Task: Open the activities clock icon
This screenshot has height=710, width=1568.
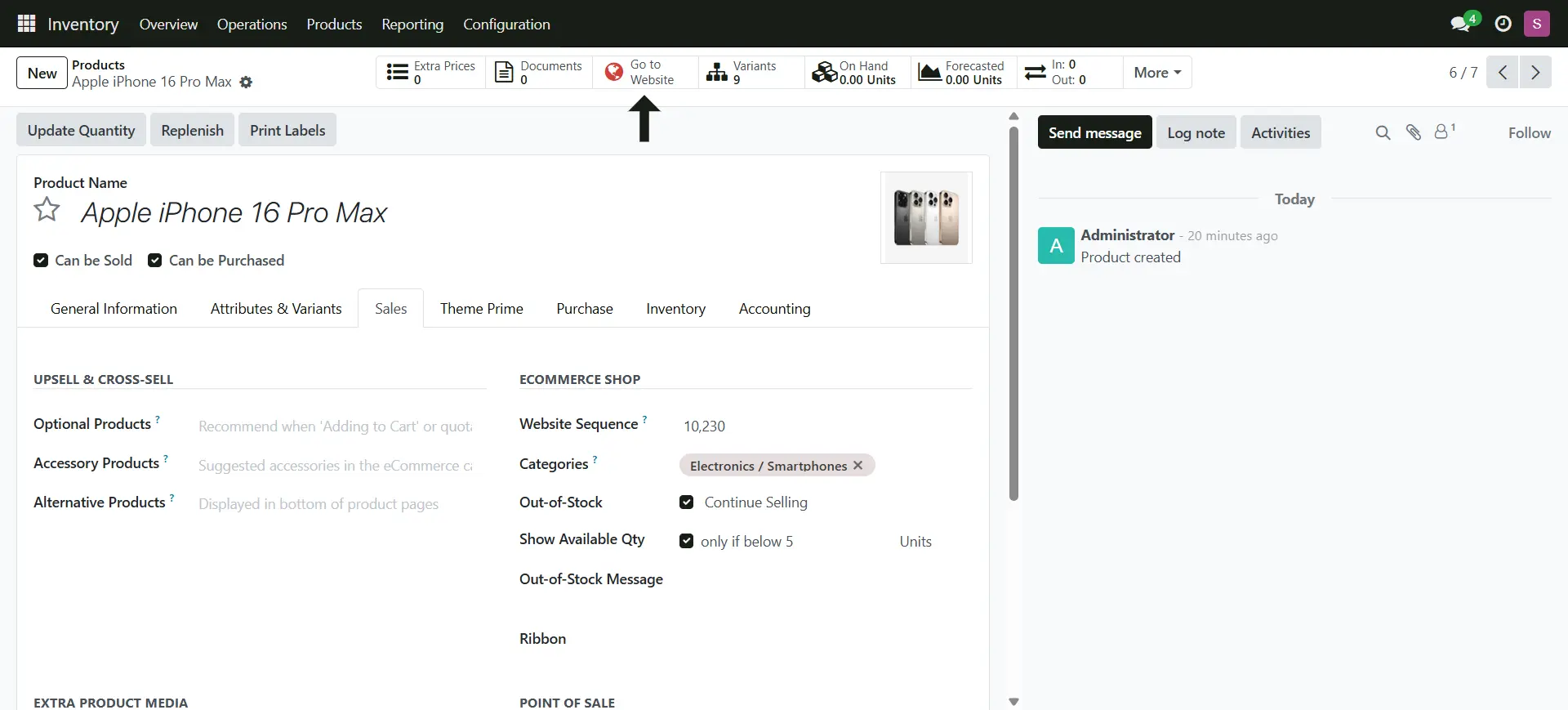Action: [1503, 24]
